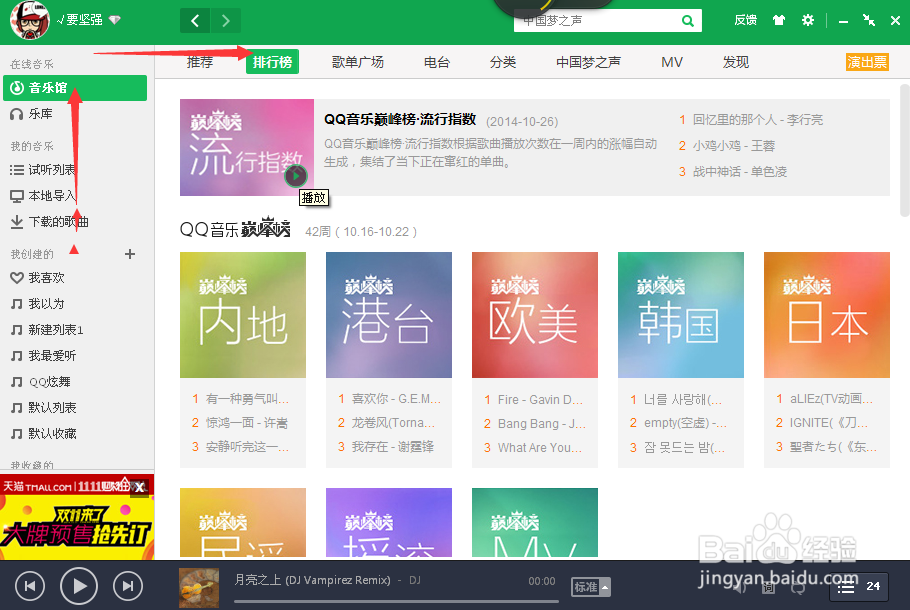Image resolution: width=910 pixels, height=610 pixels.
Task: Open the skin (shirt) icon
Action: [x=779, y=20]
